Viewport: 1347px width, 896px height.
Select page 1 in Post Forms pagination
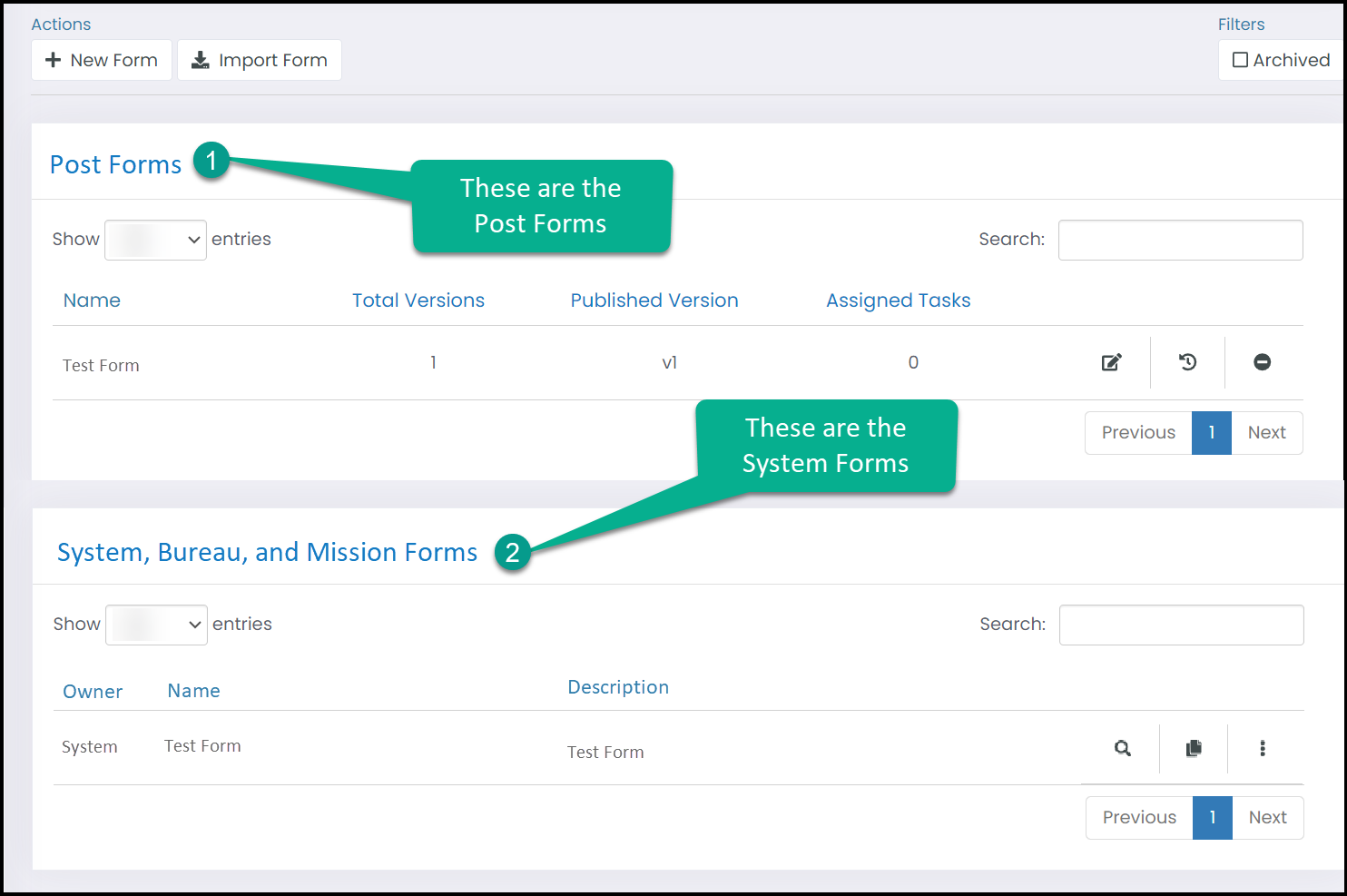[x=1212, y=433]
